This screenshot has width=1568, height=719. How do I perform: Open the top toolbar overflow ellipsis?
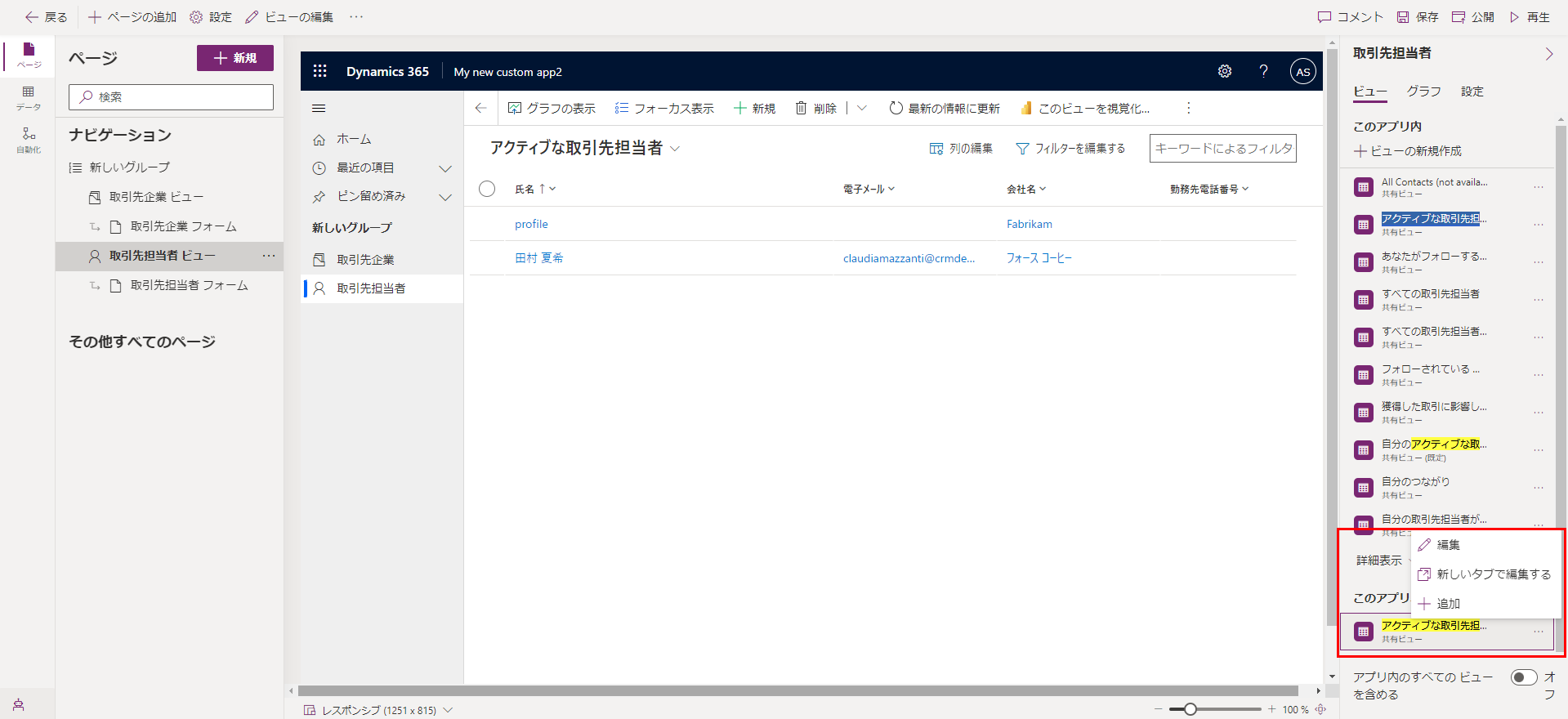point(356,16)
